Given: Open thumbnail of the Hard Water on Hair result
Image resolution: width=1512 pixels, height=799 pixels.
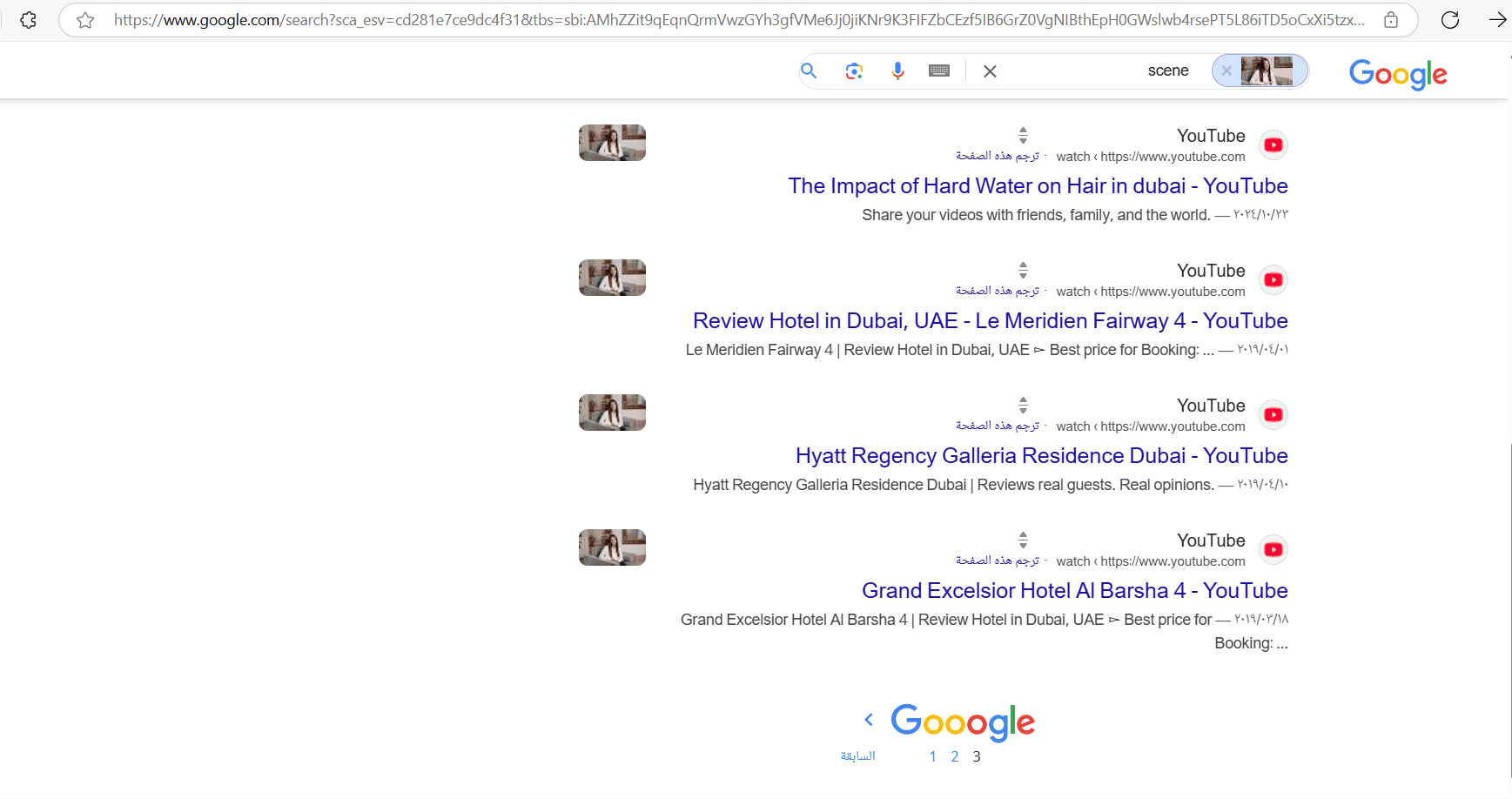Looking at the screenshot, I should coord(612,143).
